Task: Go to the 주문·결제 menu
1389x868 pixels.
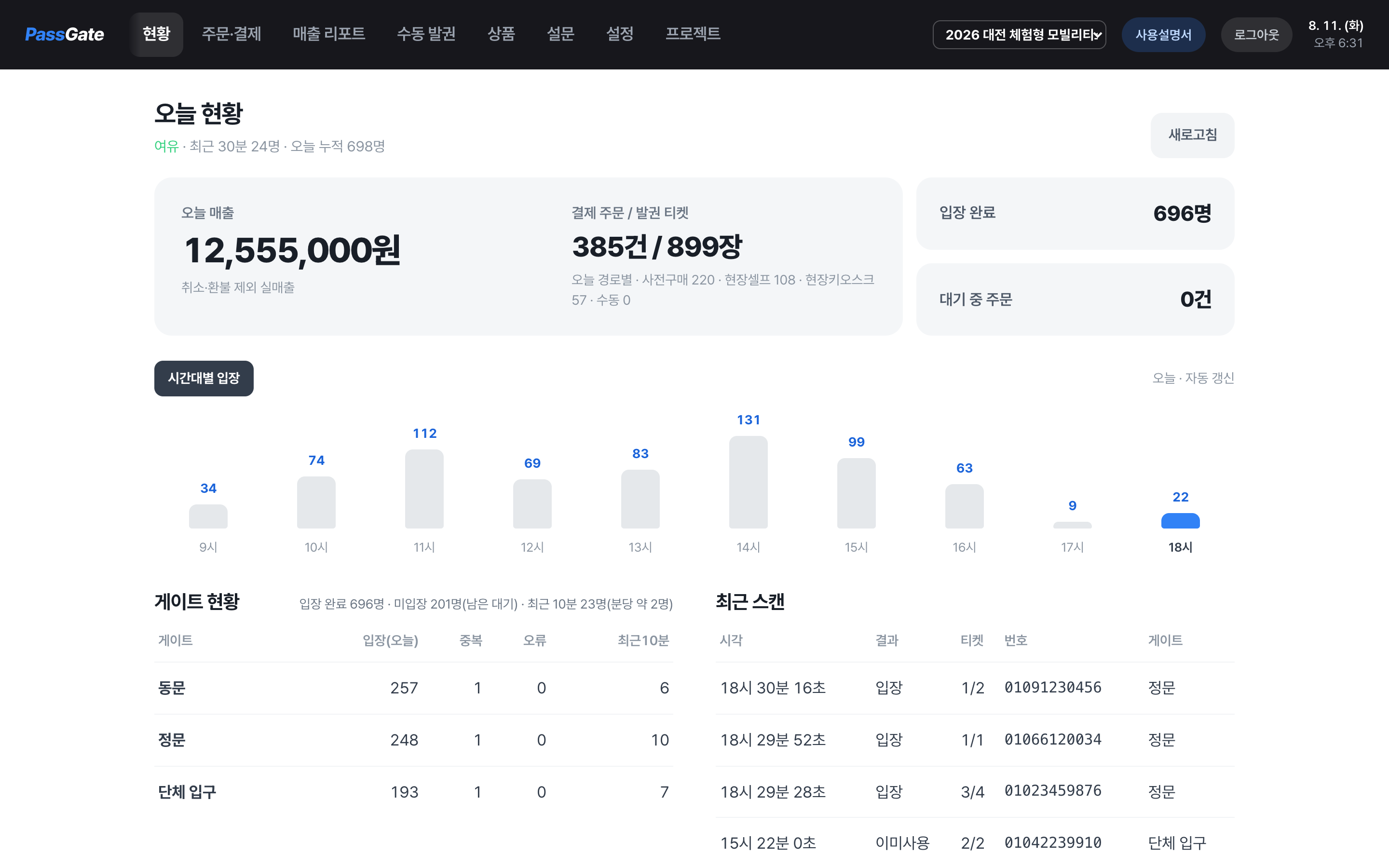Action: [231, 34]
